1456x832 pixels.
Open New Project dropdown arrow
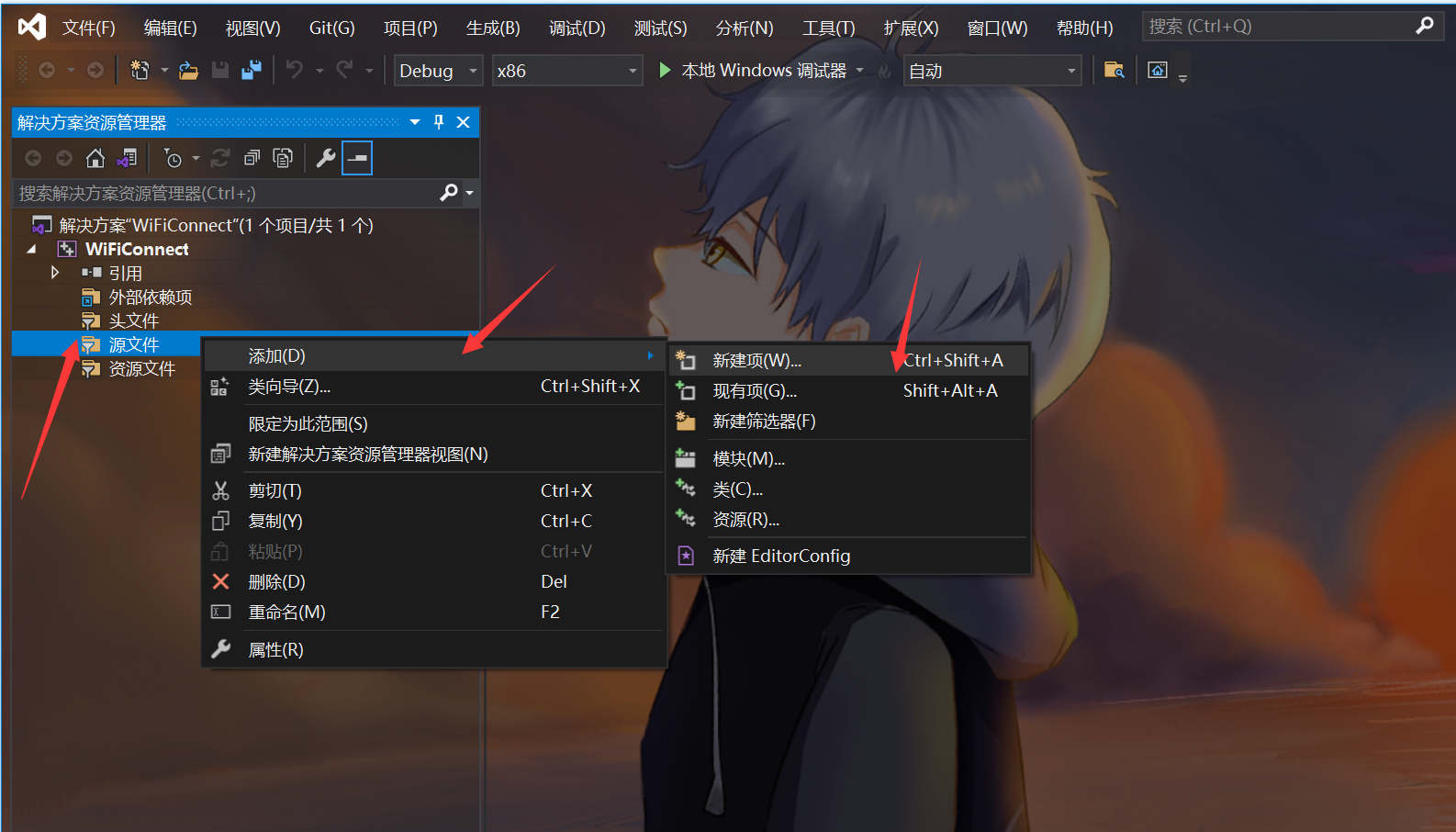(164, 70)
